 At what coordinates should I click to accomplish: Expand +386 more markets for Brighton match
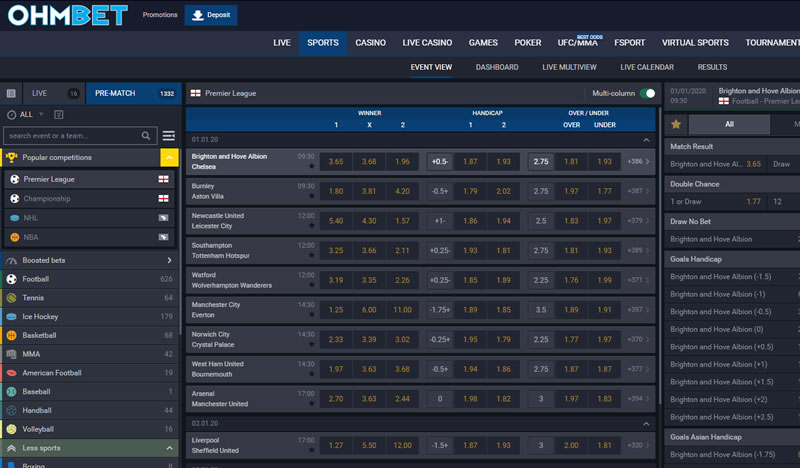tap(639, 161)
